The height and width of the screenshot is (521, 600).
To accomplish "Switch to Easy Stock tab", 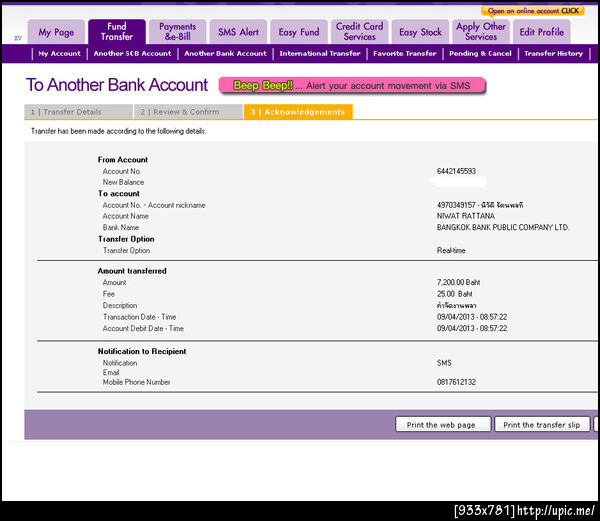I will pyautogui.click(x=421, y=32).
